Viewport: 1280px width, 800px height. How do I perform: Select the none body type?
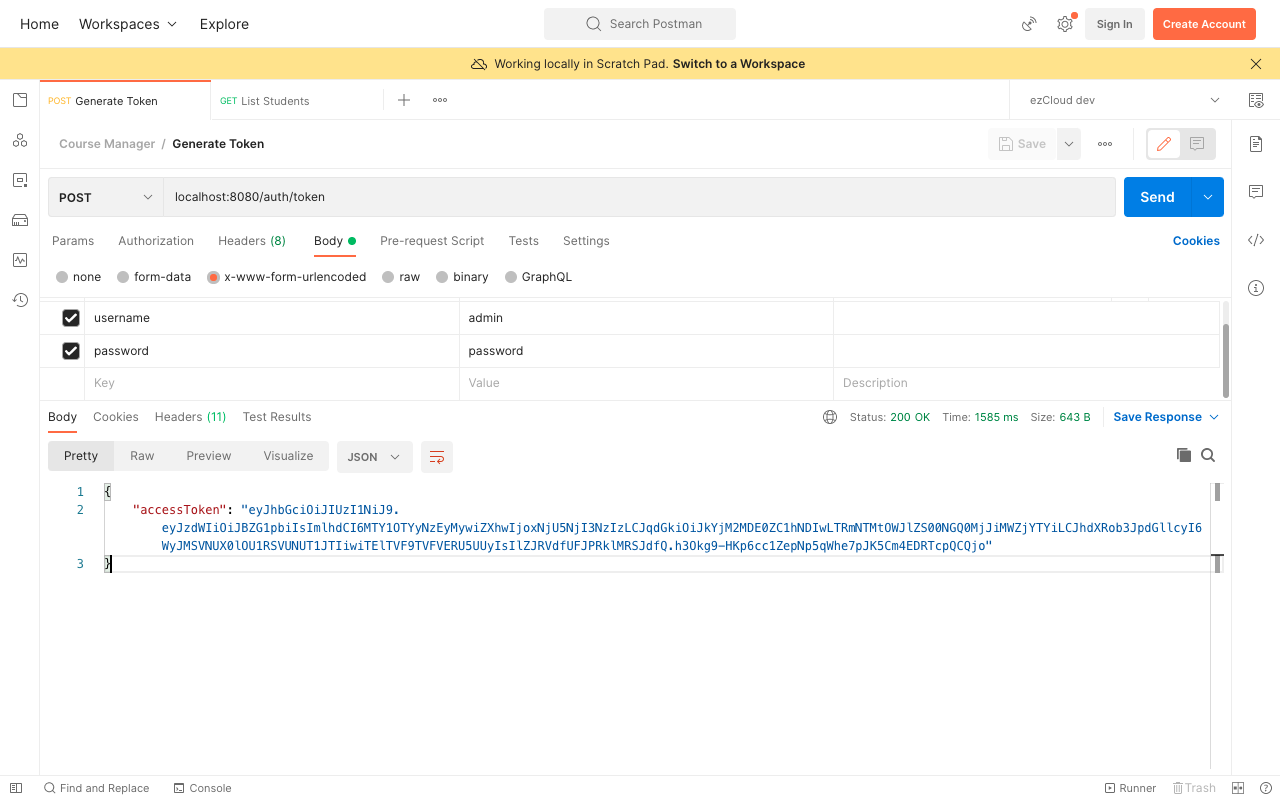coord(62,277)
